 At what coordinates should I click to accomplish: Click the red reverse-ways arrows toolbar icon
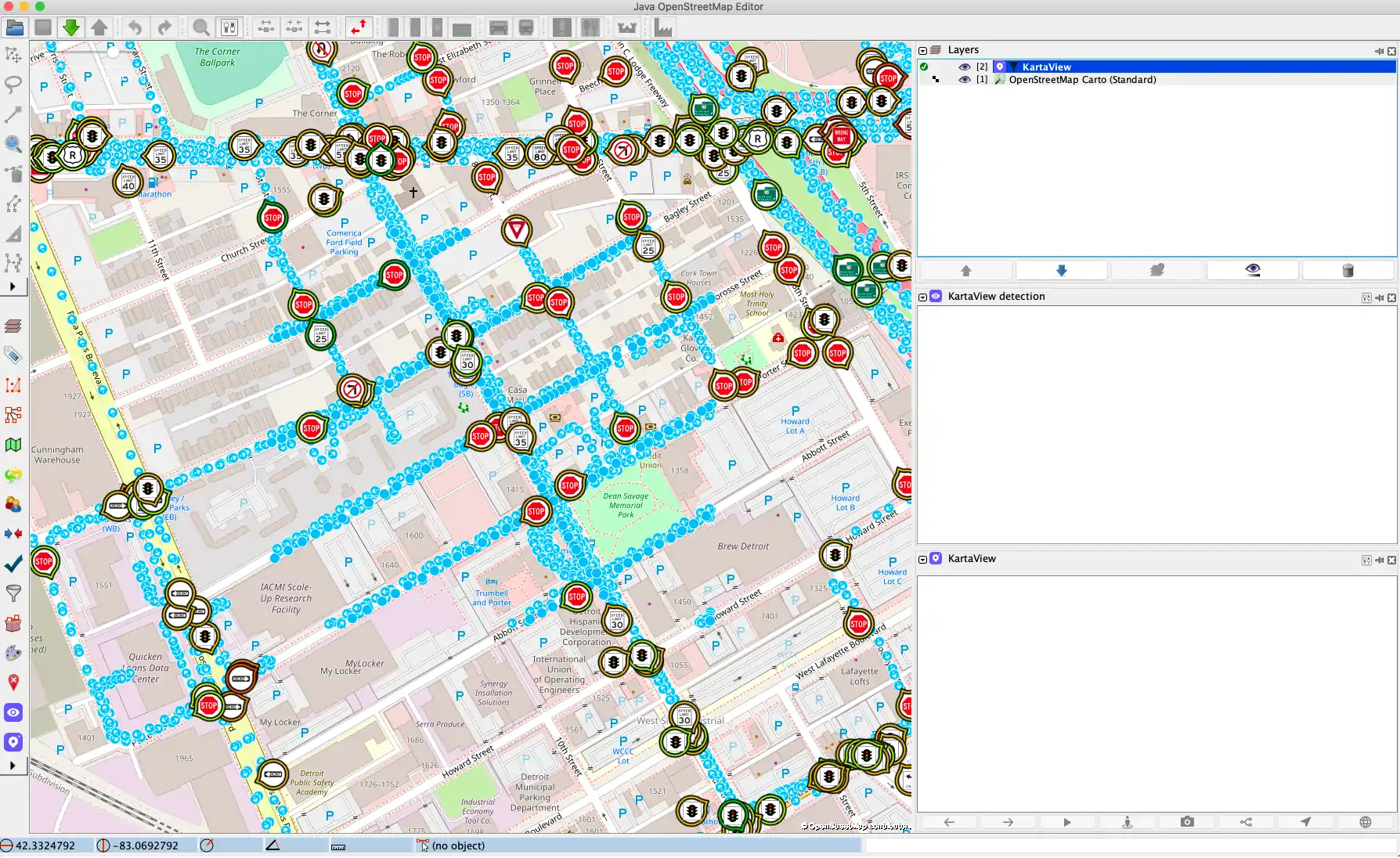pos(359,28)
